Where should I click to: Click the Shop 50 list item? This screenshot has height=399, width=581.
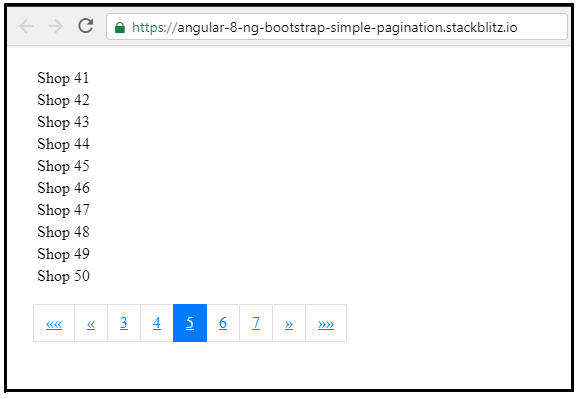[x=63, y=276]
